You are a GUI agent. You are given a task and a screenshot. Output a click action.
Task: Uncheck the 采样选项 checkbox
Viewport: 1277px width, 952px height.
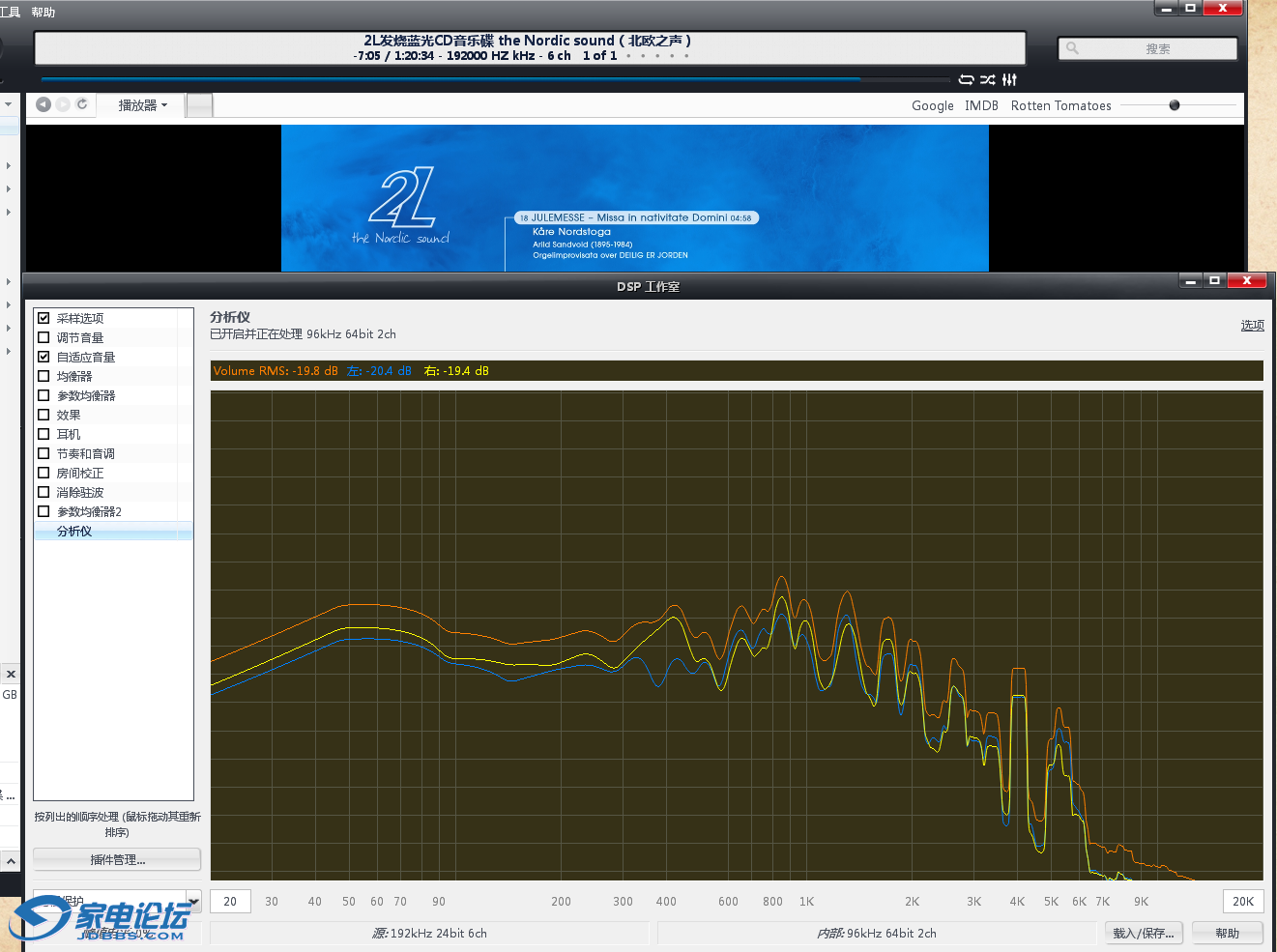[44, 318]
